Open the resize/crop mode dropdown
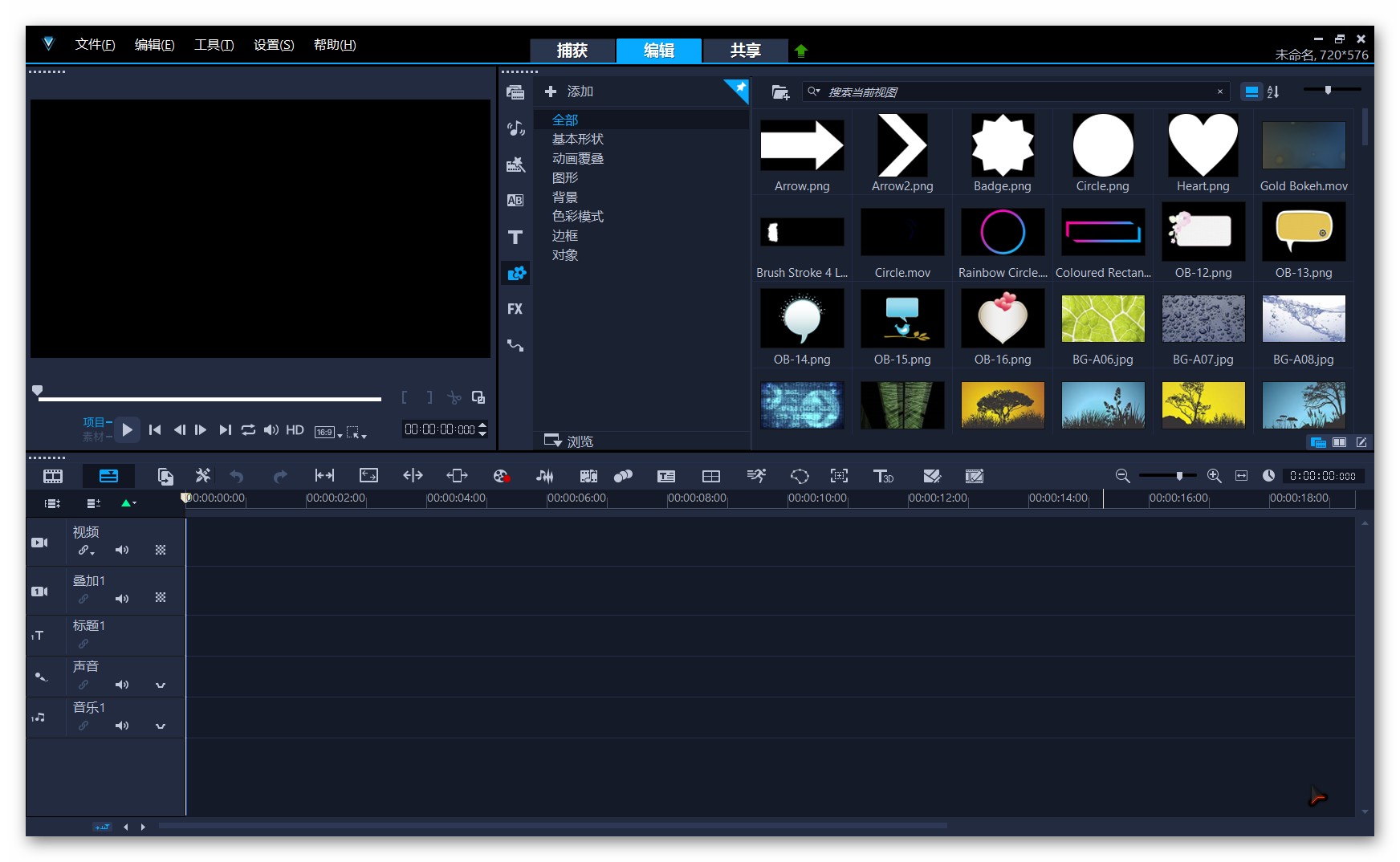This screenshot has height=862, width=1400. [x=356, y=432]
